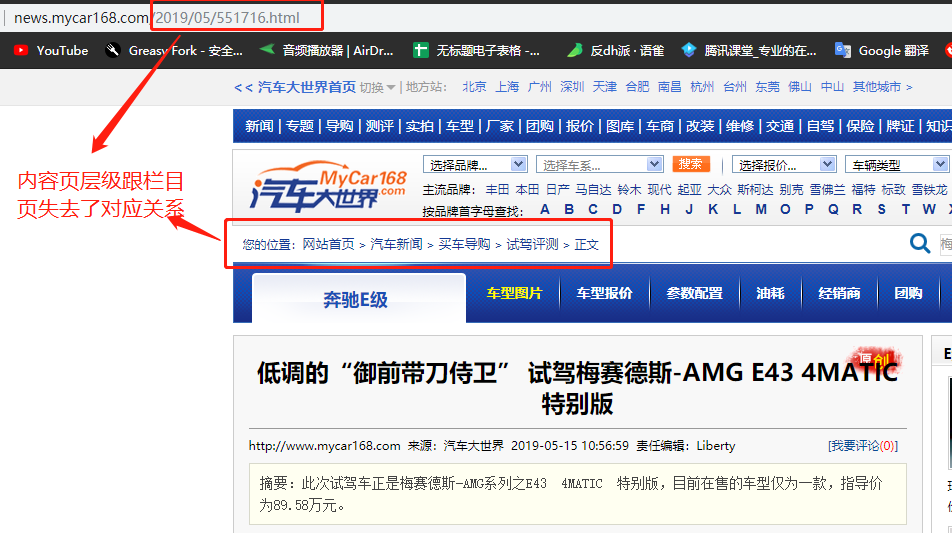Select 上海 local station
952x533 pixels.
(507, 87)
